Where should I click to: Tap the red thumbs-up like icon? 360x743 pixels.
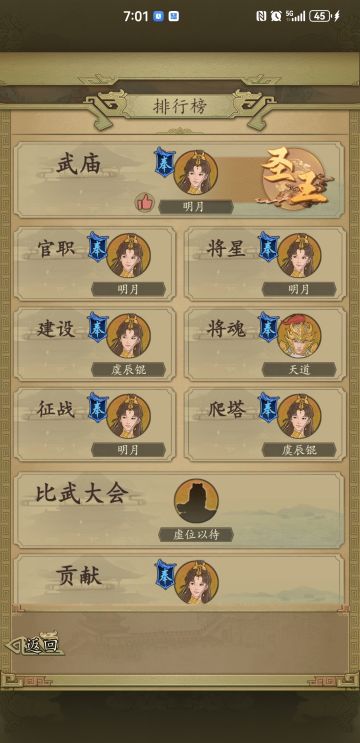click(145, 202)
